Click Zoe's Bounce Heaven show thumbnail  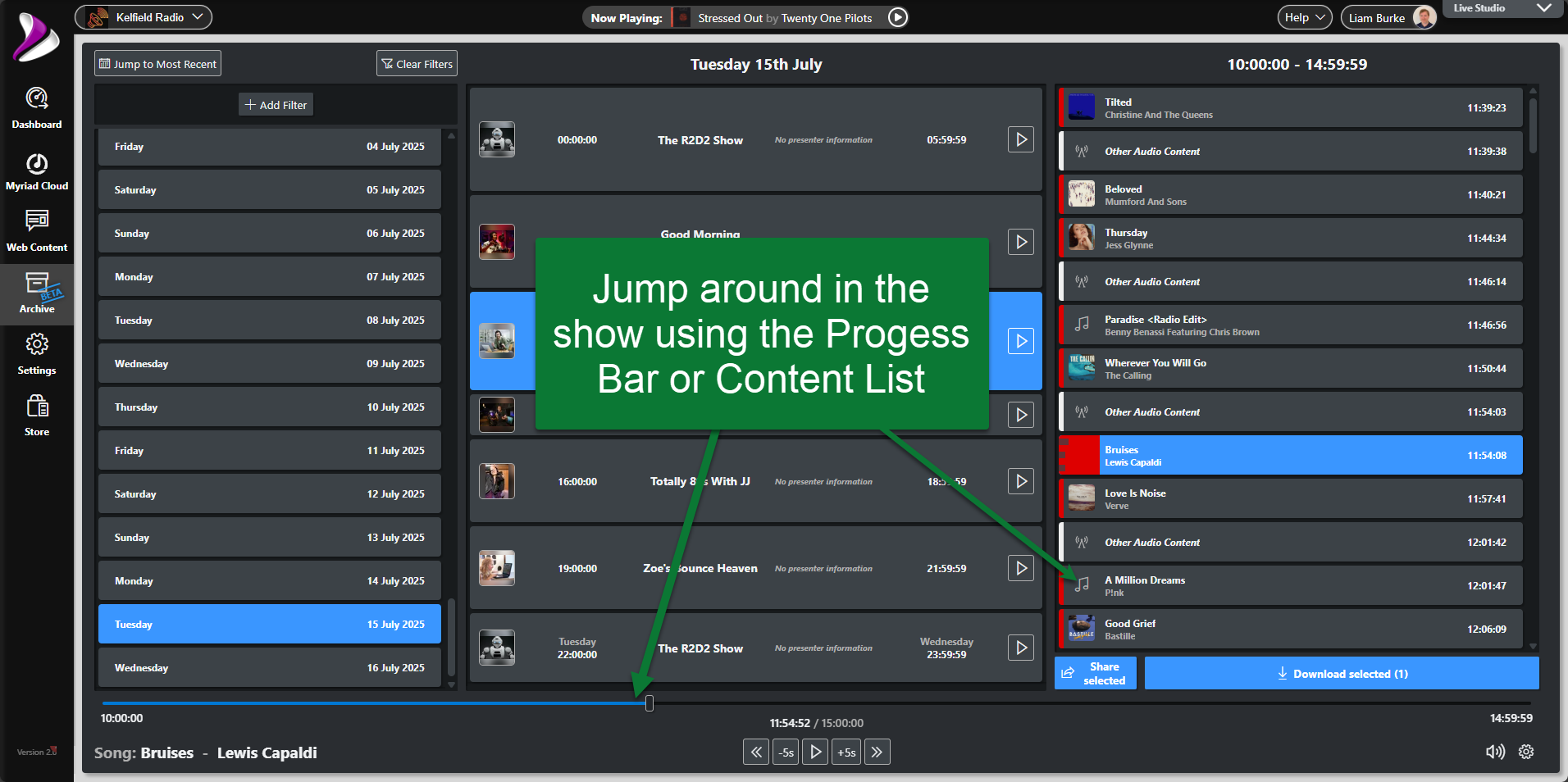(x=497, y=568)
